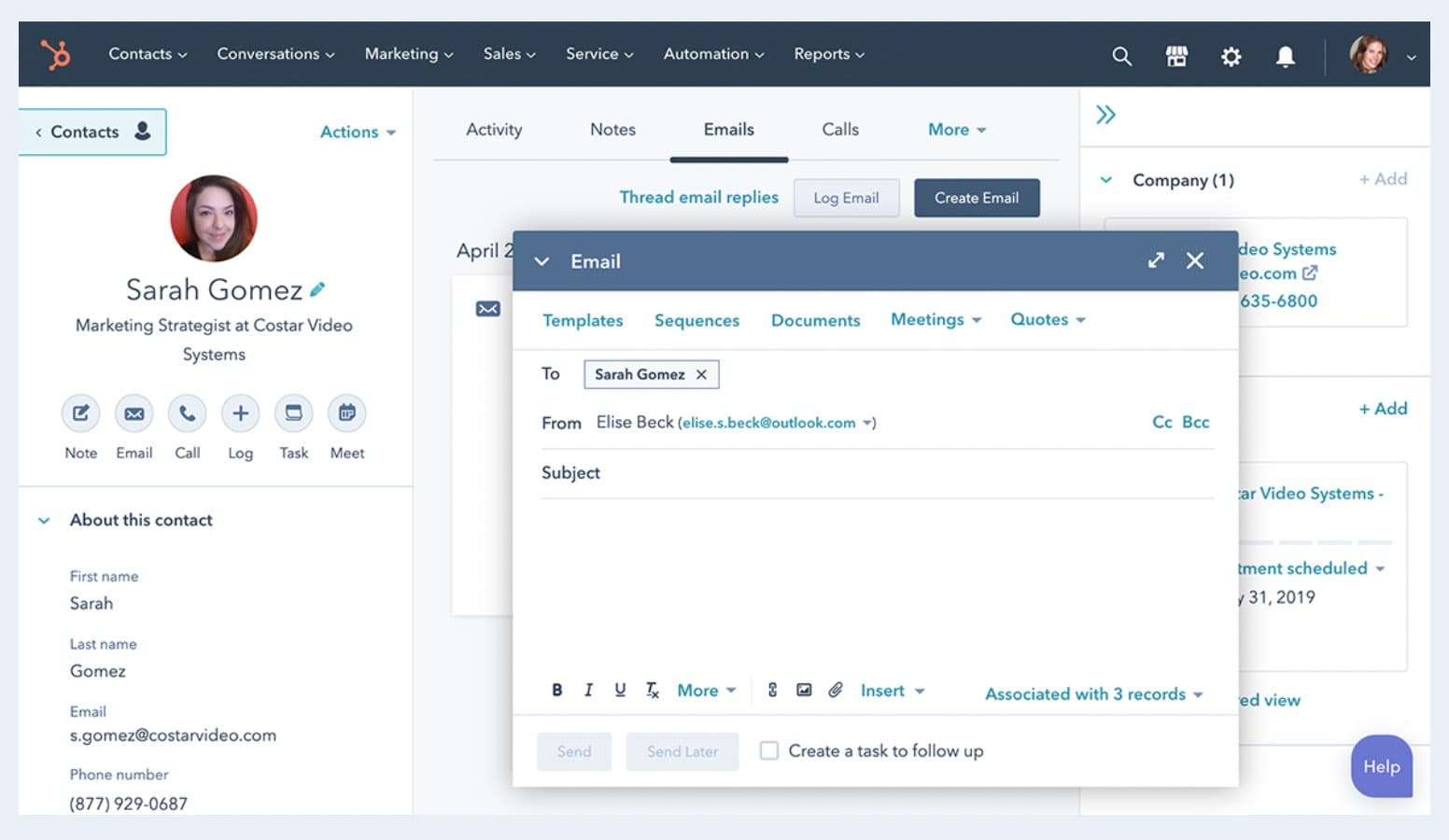The image size is (1449, 840).
Task: Schedule a meeting with the Meet icon
Action: (346, 413)
